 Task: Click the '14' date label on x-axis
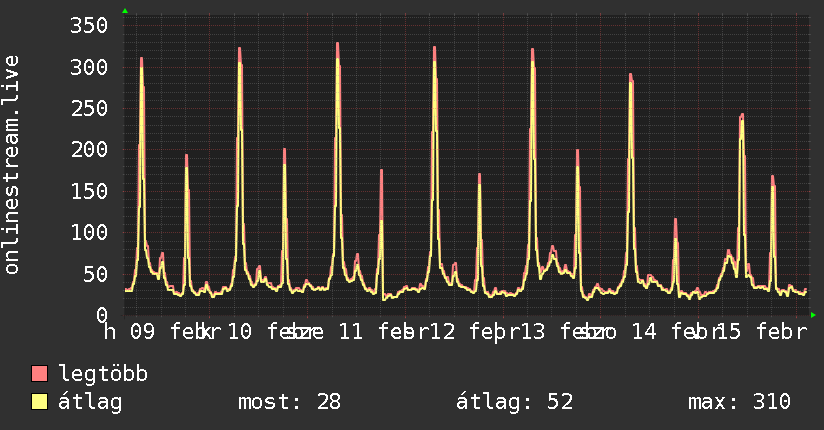pos(644,332)
